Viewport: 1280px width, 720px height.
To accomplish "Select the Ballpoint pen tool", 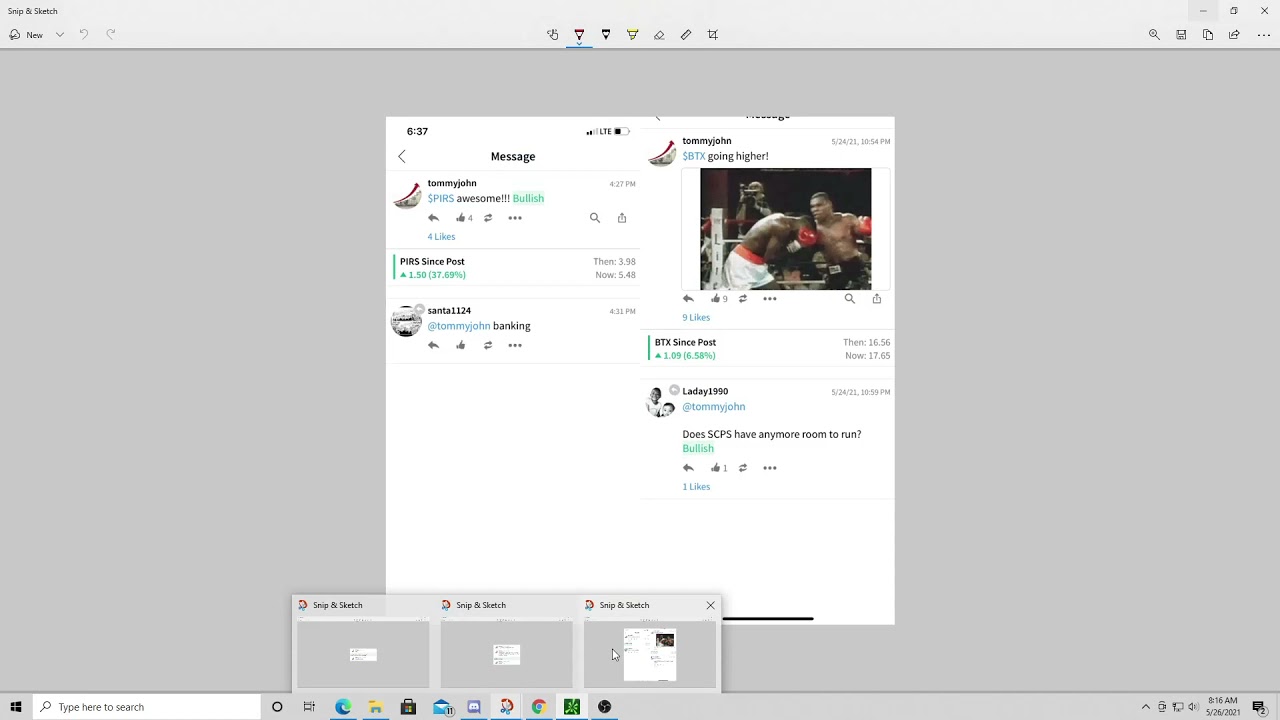I will click(579, 35).
